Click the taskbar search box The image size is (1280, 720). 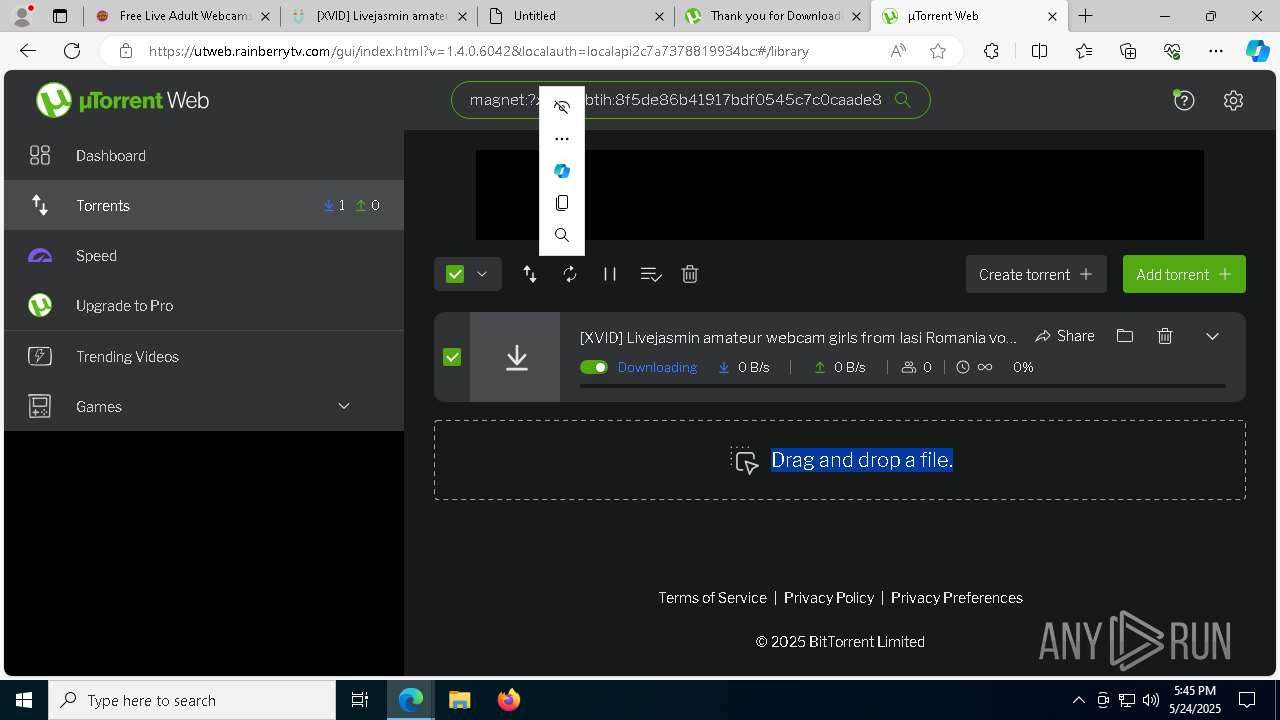coord(192,700)
